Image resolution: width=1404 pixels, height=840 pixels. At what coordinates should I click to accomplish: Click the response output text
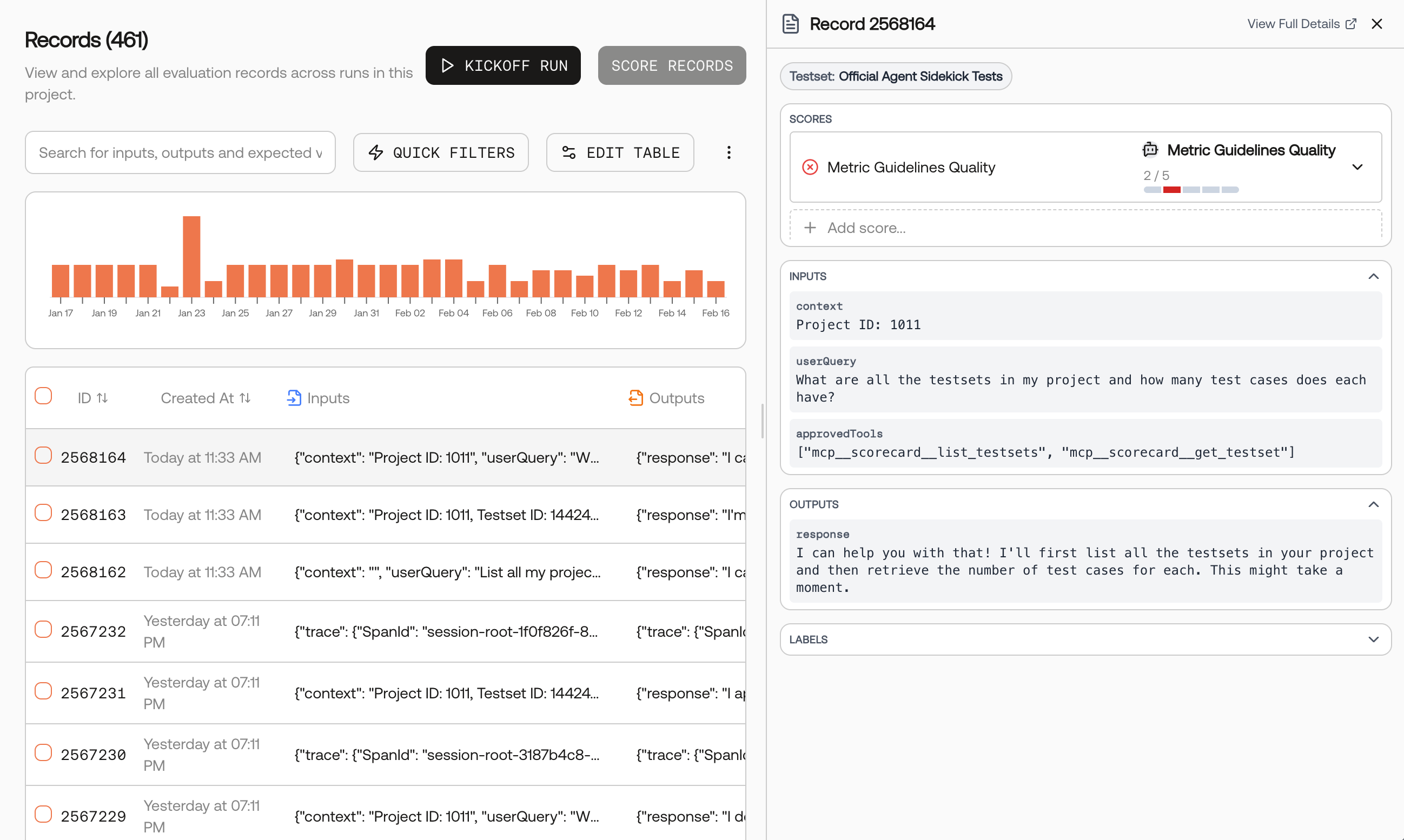click(1084, 570)
